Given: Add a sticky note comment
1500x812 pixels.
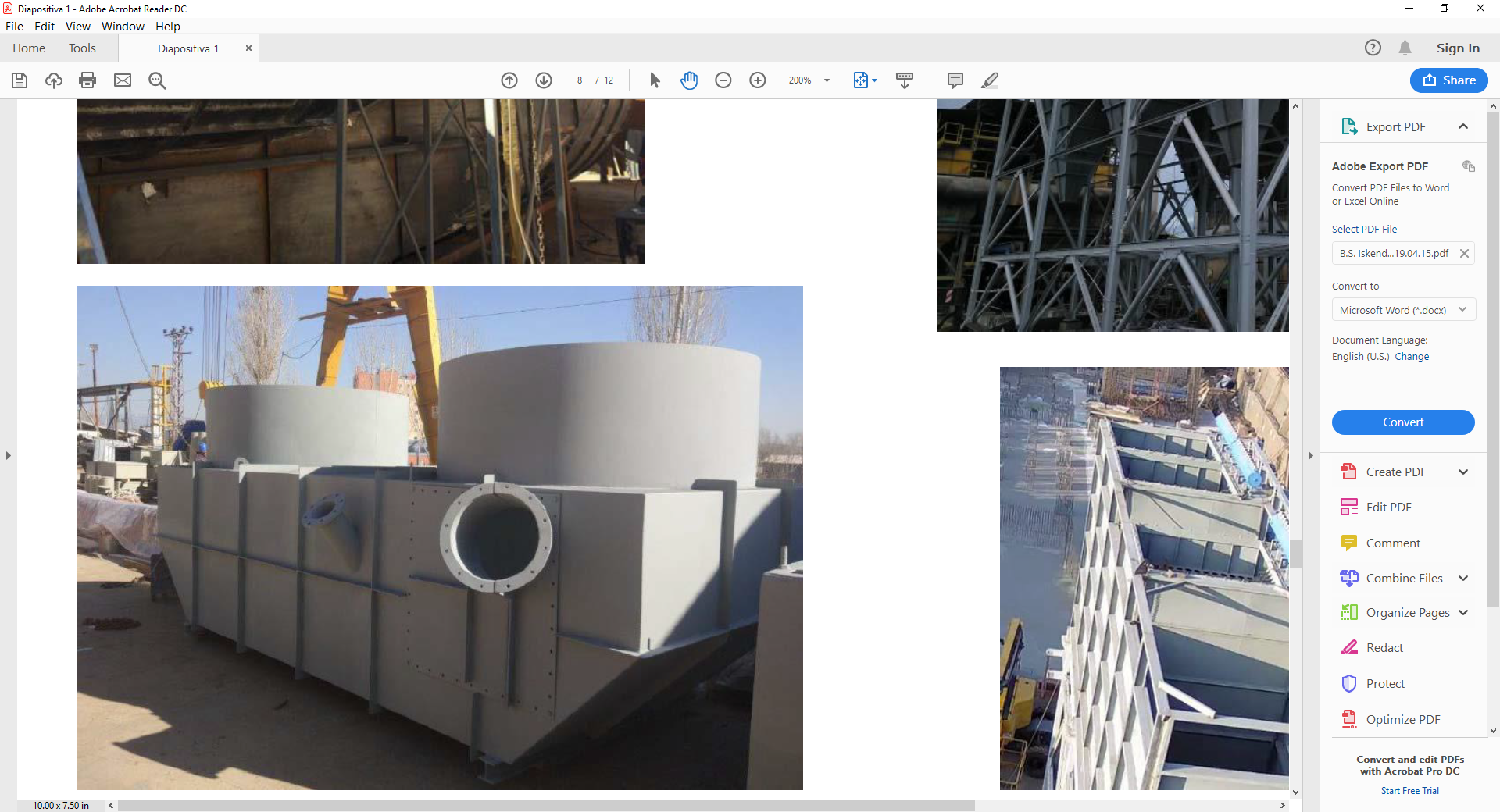Looking at the screenshot, I should [x=955, y=80].
